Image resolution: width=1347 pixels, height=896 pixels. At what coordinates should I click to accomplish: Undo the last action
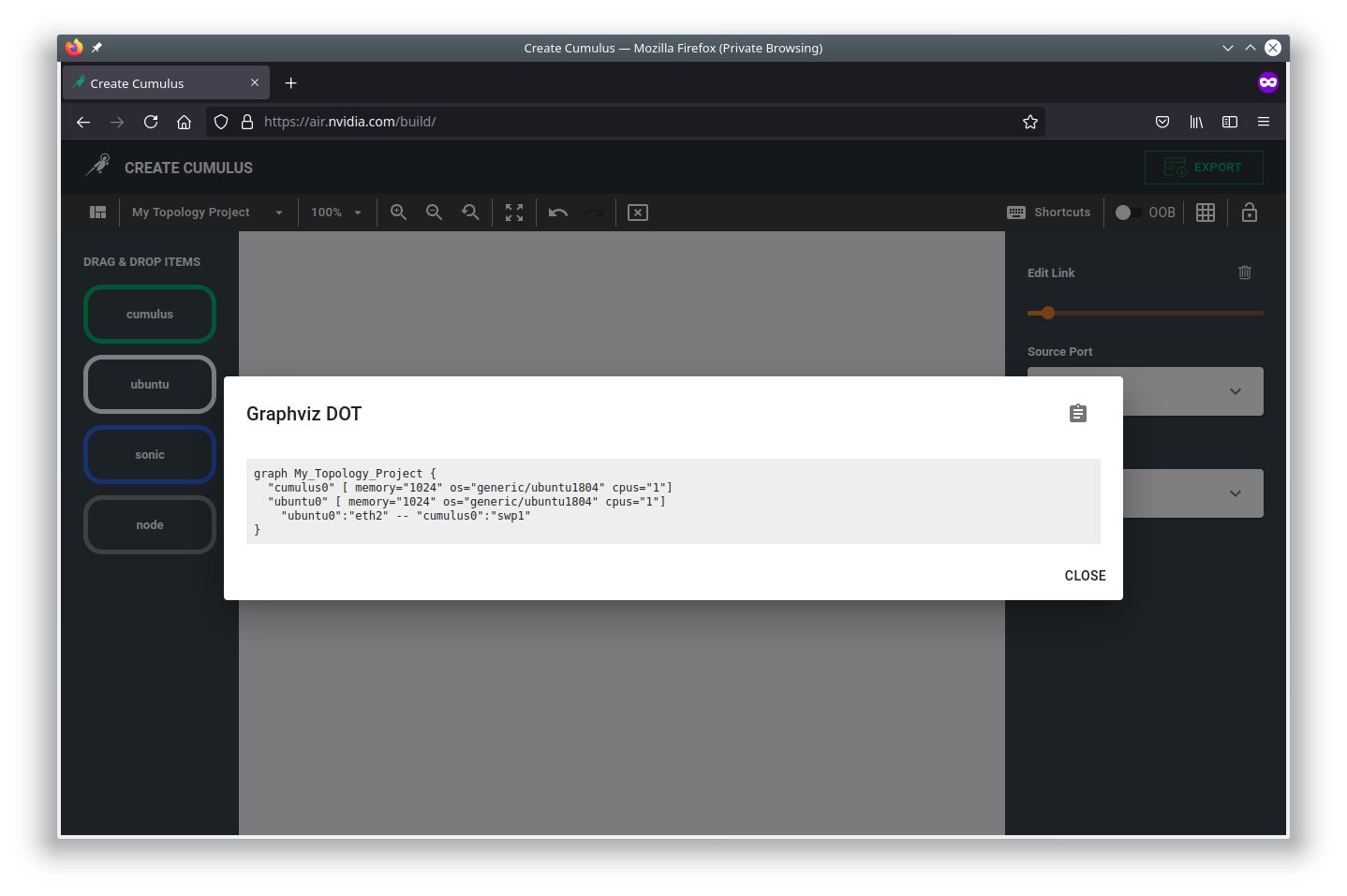click(x=558, y=213)
